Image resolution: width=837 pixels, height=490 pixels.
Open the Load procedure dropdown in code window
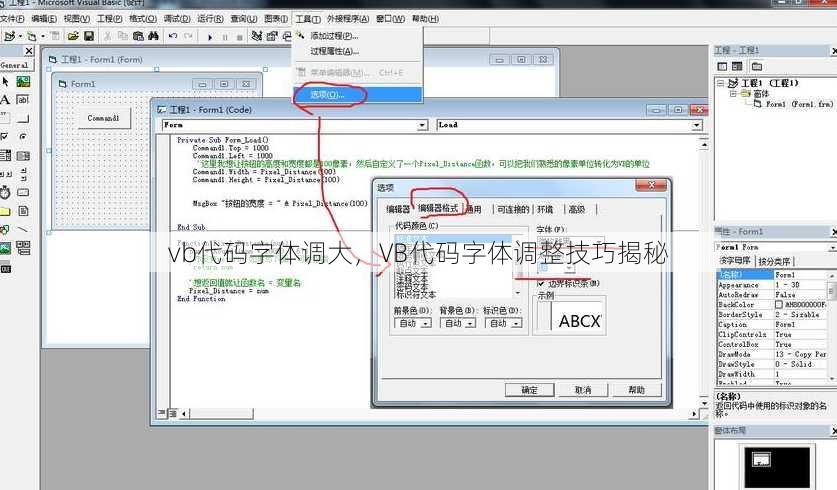click(697, 125)
